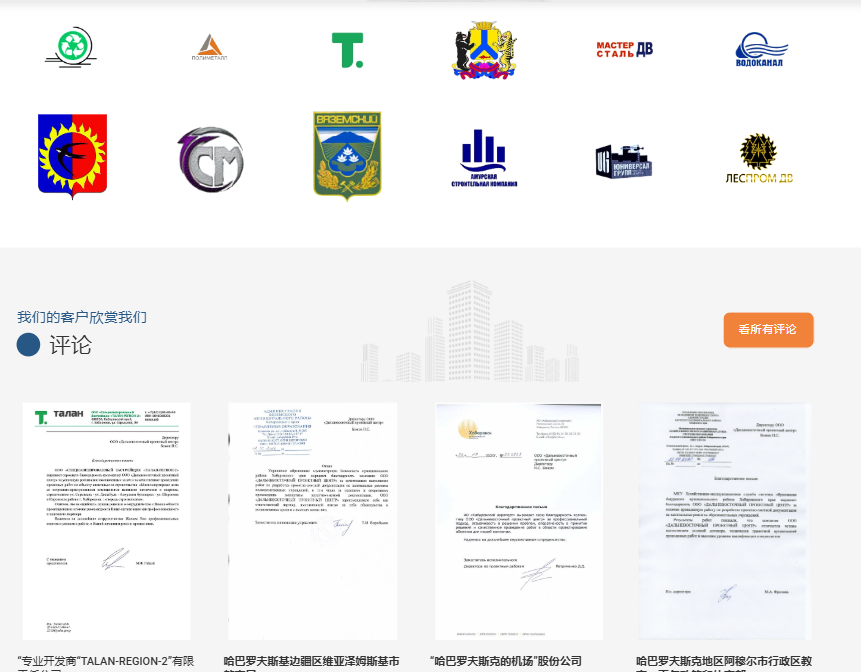Click the red and blue bird coat of arms
Screen dimensions: 861x672
[x=72, y=157]
